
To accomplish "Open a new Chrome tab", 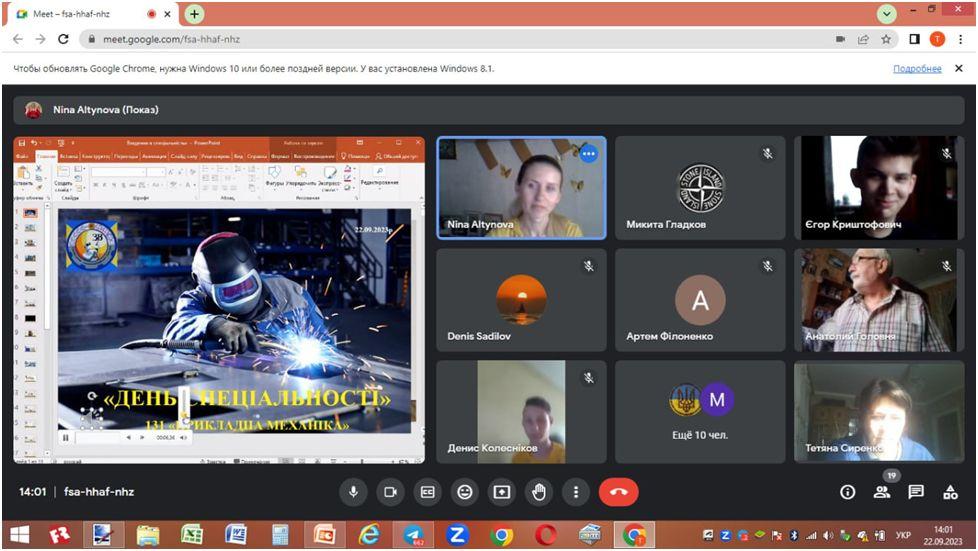I will pyautogui.click(x=195, y=14).
